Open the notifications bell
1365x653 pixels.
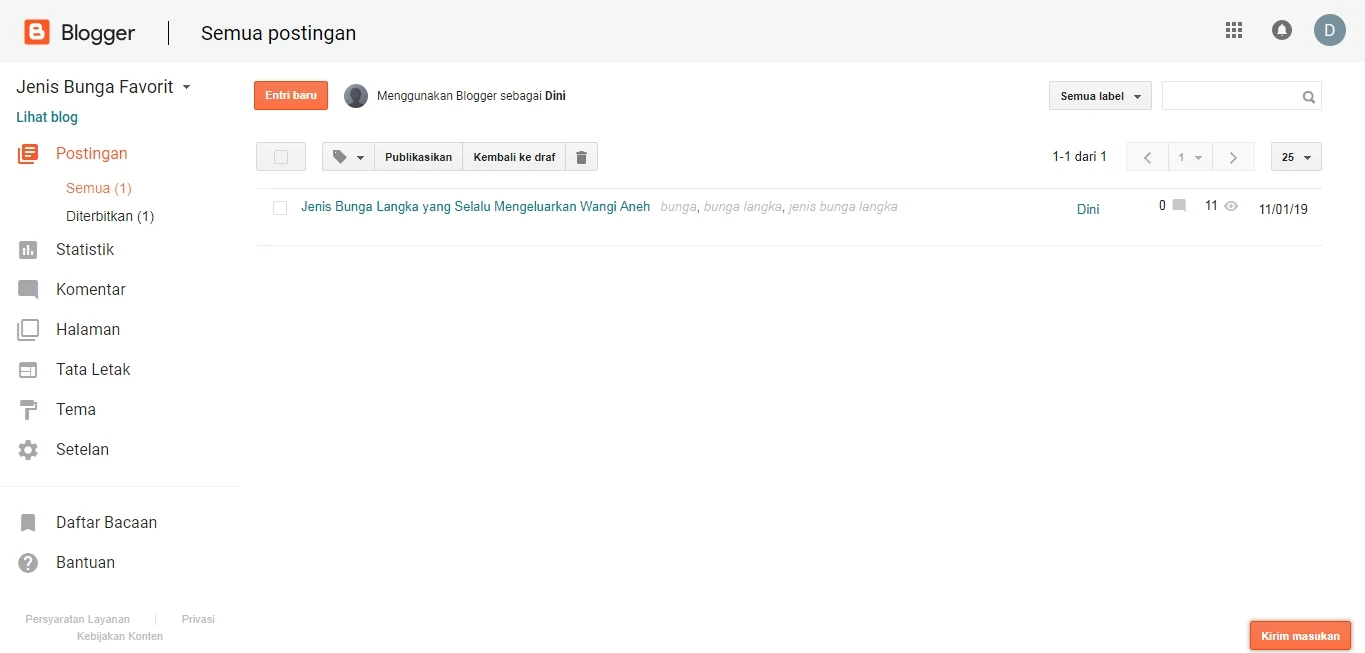click(x=1281, y=30)
